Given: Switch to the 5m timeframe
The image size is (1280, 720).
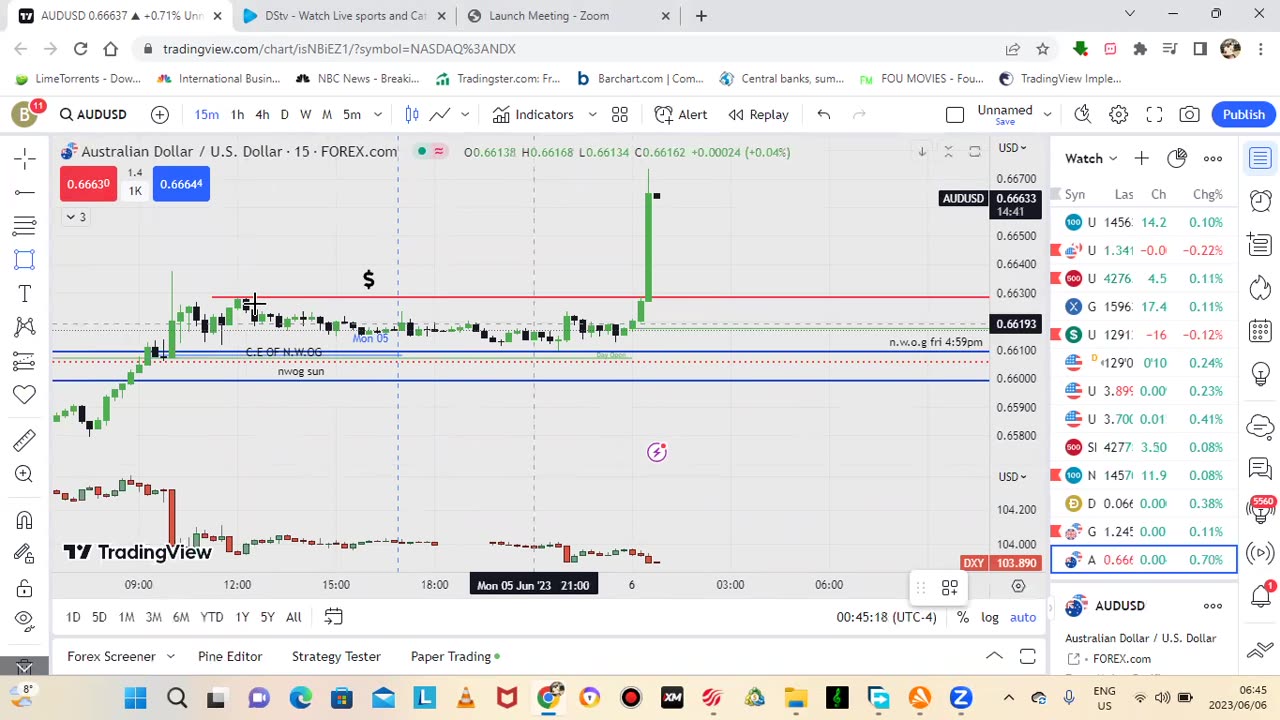Looking at the screenshot, I should point(352,114).
